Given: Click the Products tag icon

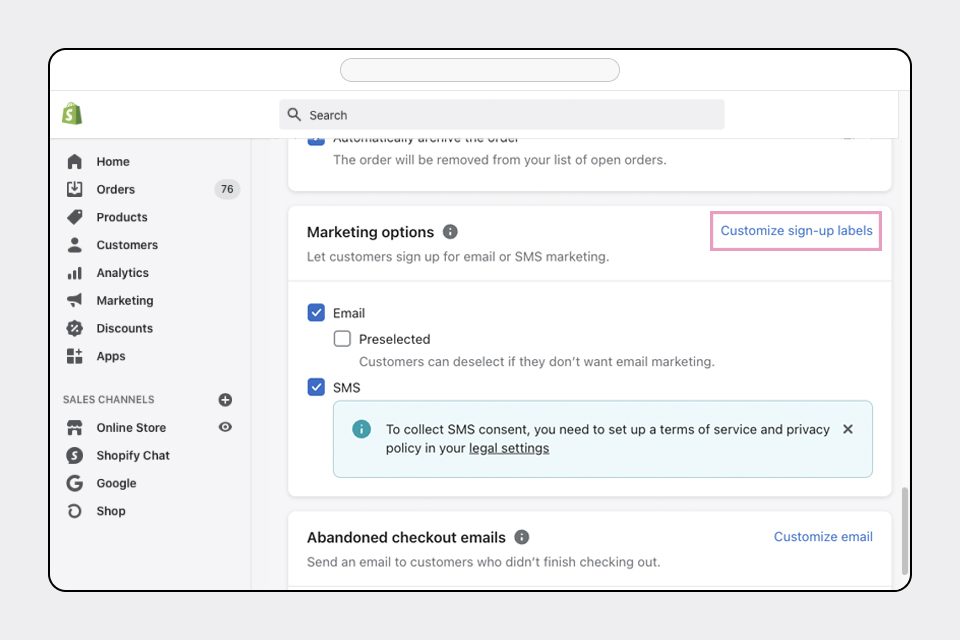Looking at the screenshot, I should [x=75, y=217].
